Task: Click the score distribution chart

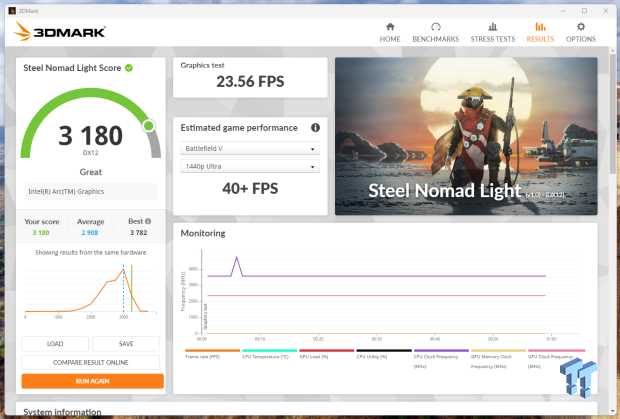Action: point(91,291)
